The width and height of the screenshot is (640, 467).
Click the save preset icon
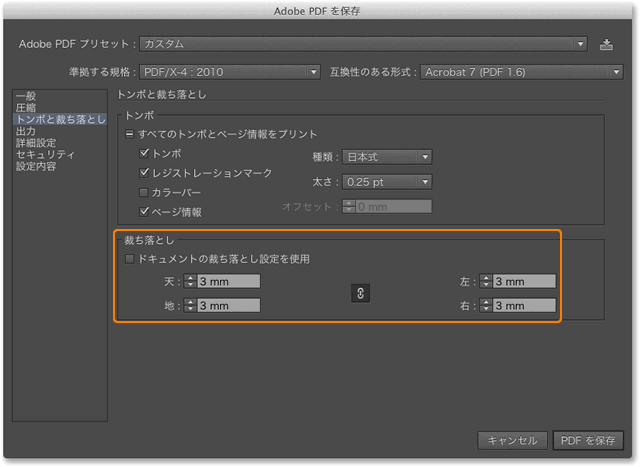[x=606, y=44]
